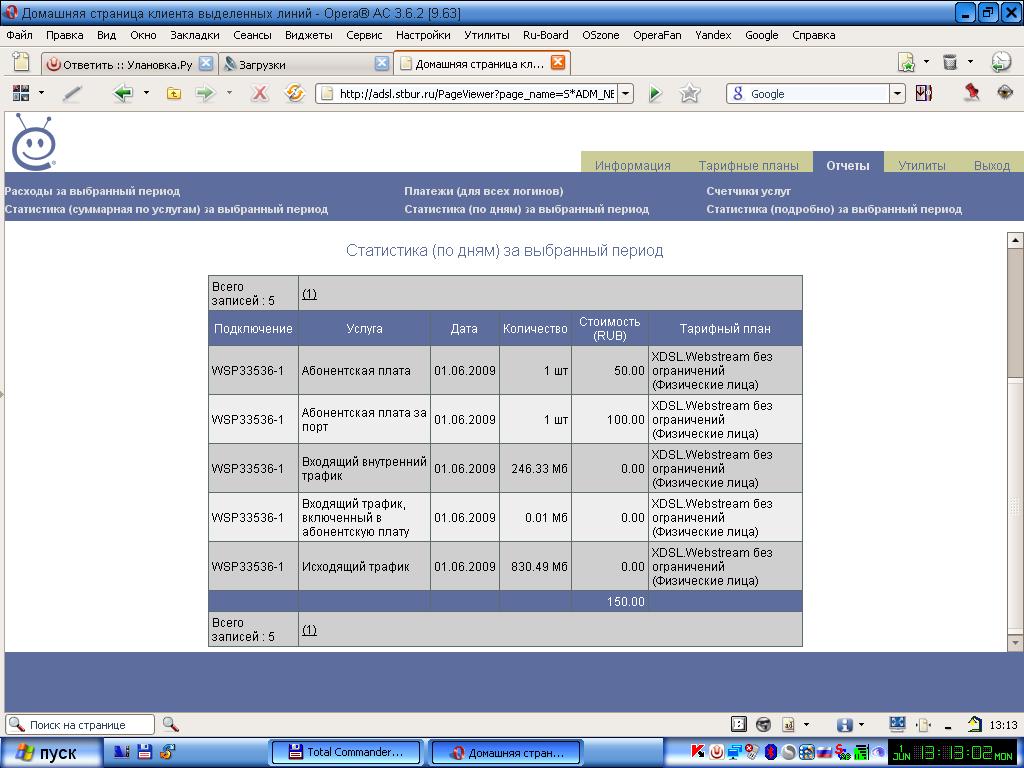Click the new tab page icon
This screenshot has width=1024, height=768.
(x=20, y=62)
